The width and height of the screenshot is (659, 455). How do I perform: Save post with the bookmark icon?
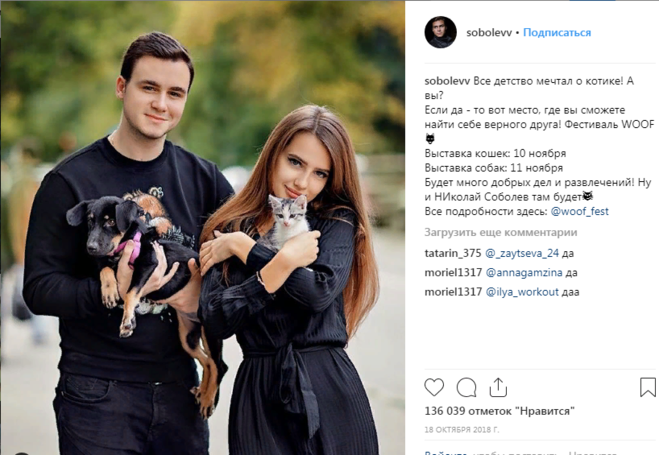point(648,387)
